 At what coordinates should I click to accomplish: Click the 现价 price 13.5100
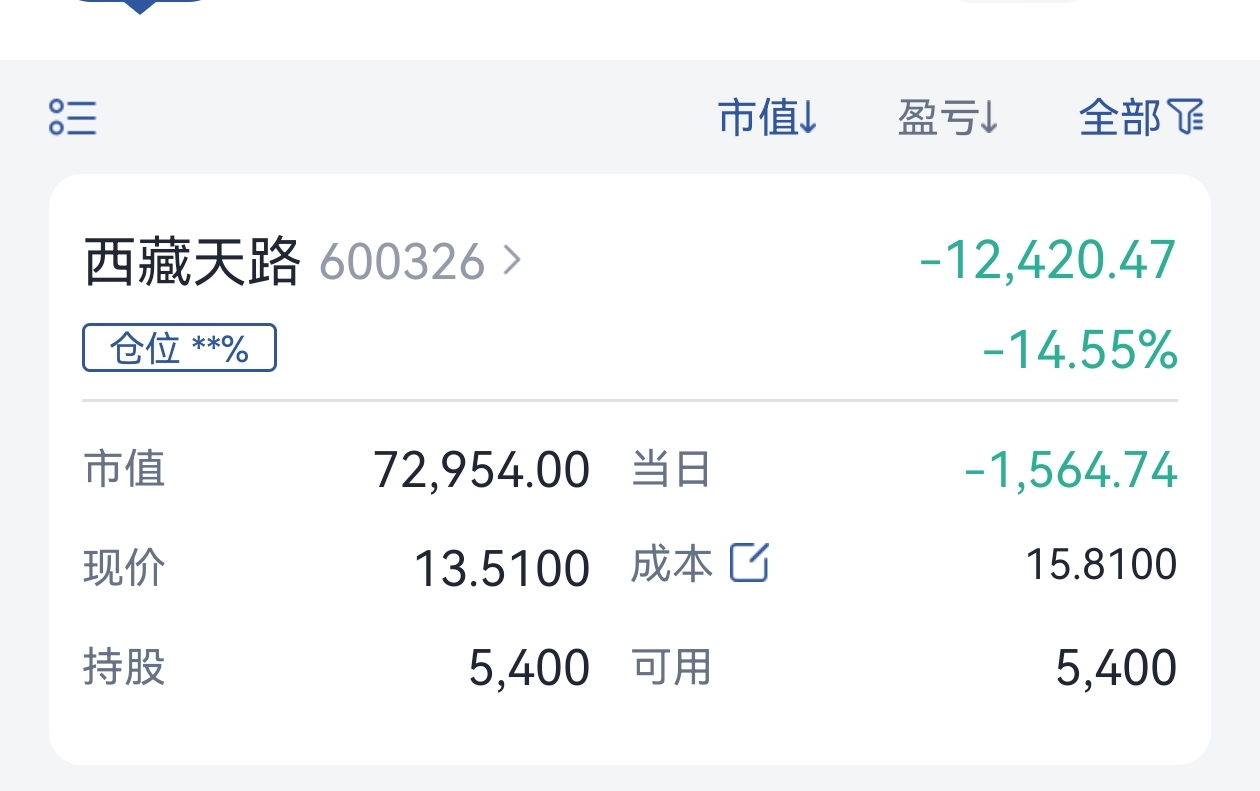click(502, 568)
